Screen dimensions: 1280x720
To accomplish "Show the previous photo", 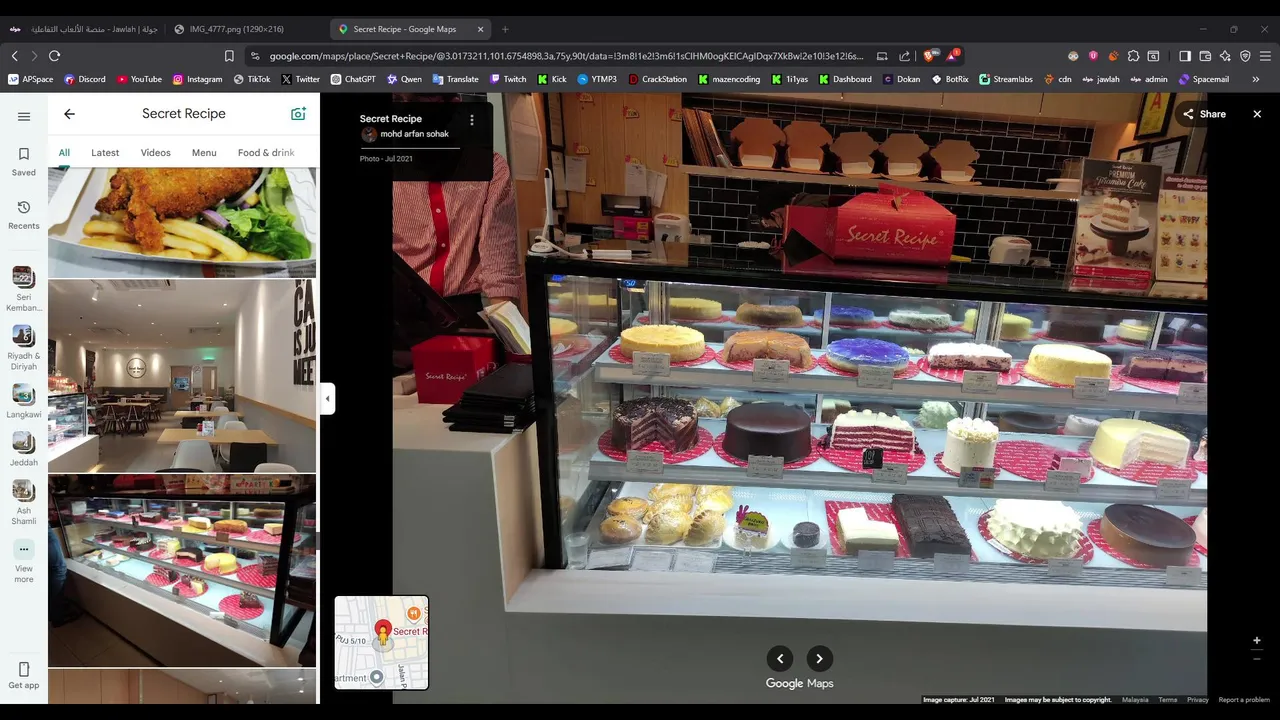I will [780, 658].
